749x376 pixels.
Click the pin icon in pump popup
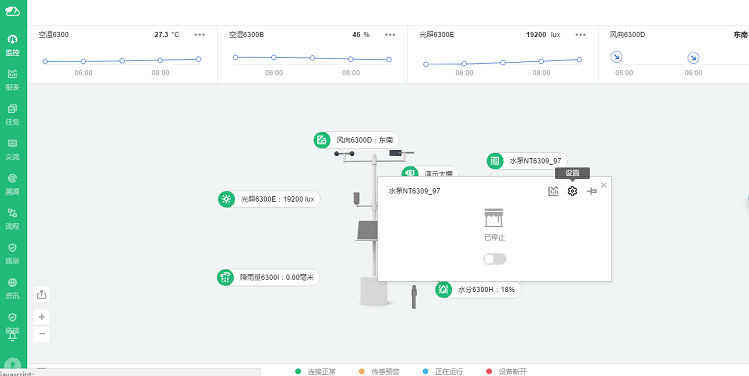pyautogui.click(x=591, y=191)
